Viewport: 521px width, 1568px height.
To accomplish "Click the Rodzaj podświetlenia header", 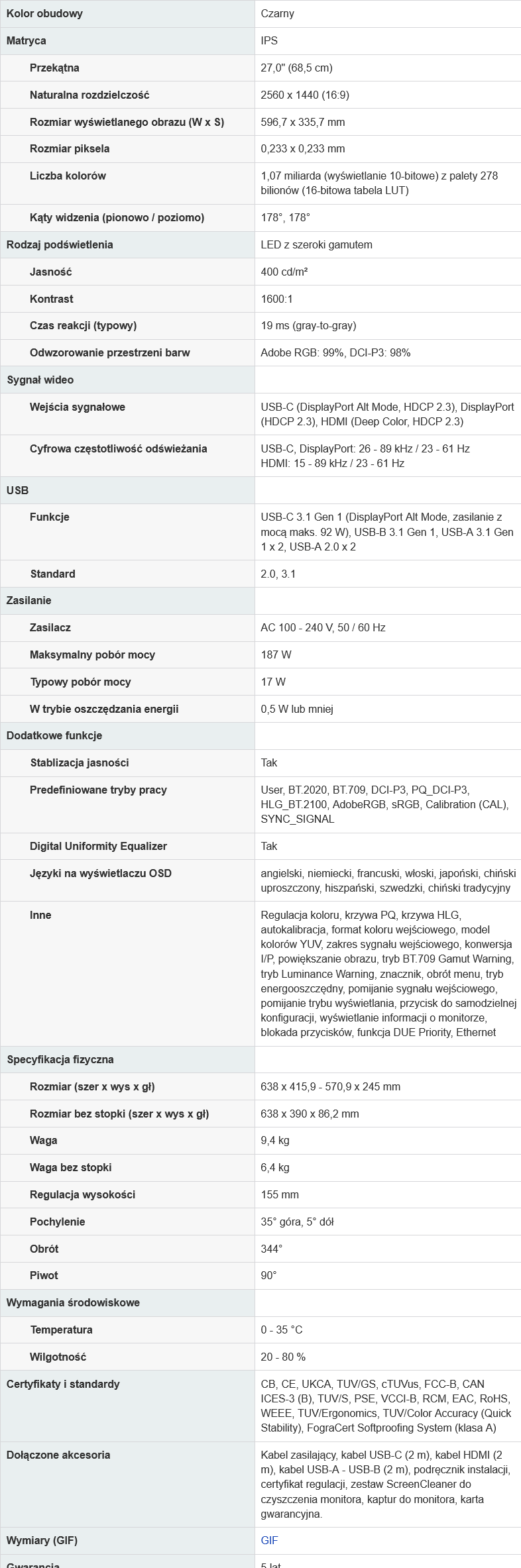I will pyautogui.click(x=60, y=244).
